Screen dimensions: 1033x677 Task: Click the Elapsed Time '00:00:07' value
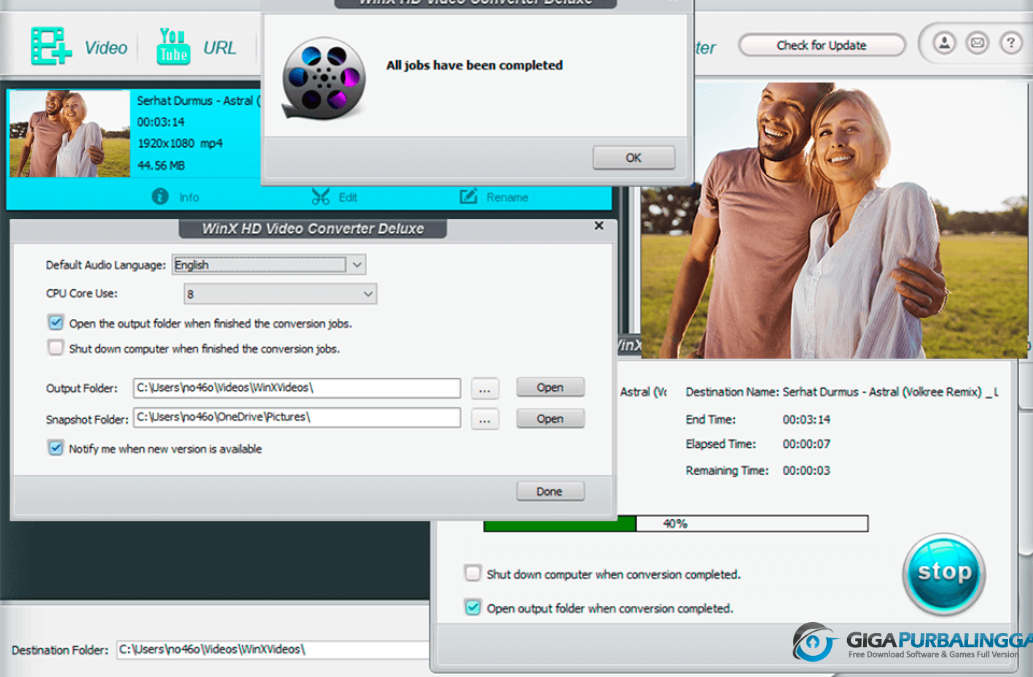pos(806,444)
